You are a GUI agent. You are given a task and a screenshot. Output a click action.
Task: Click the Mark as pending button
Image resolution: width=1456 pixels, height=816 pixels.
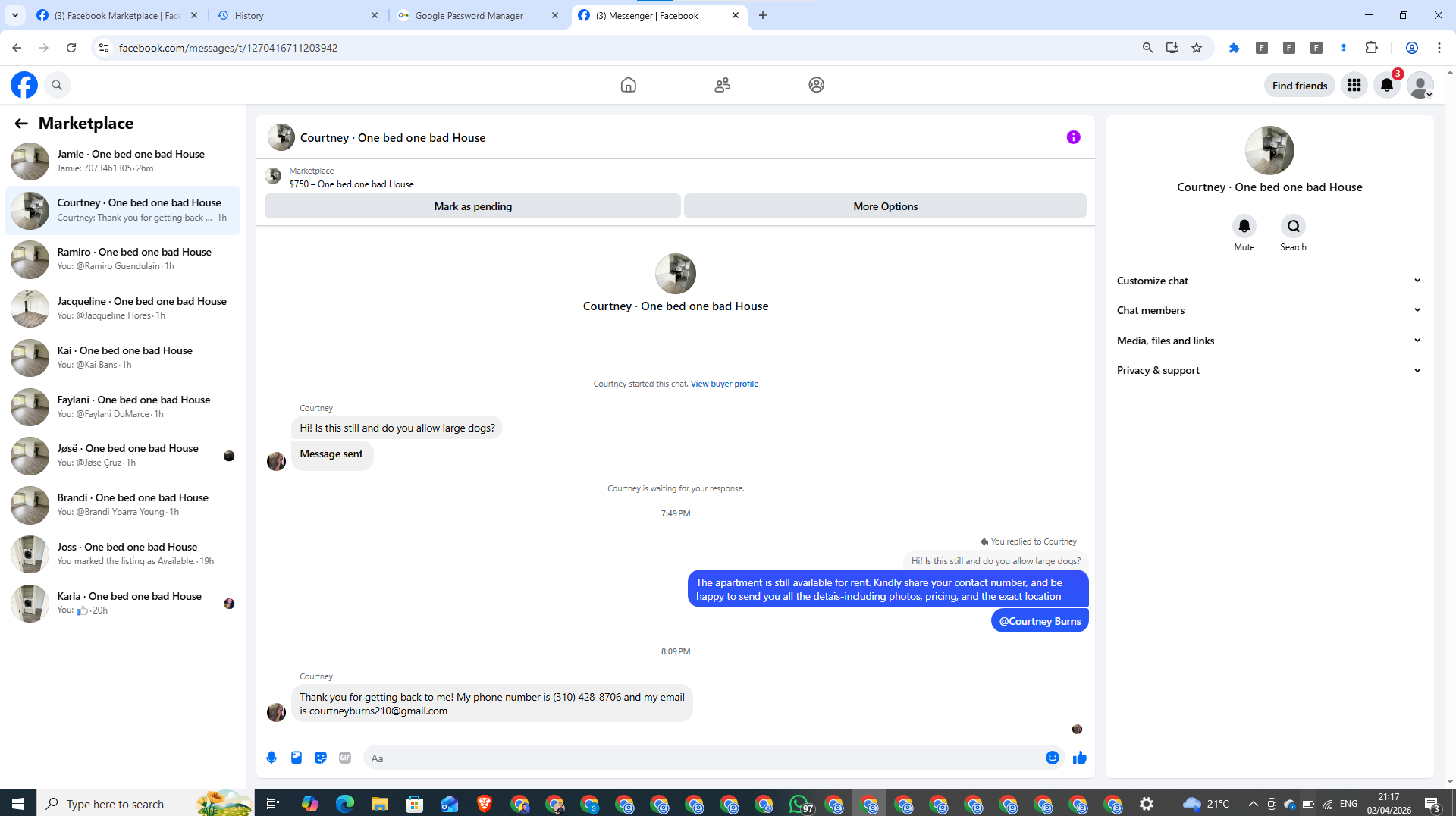(472, 206)
